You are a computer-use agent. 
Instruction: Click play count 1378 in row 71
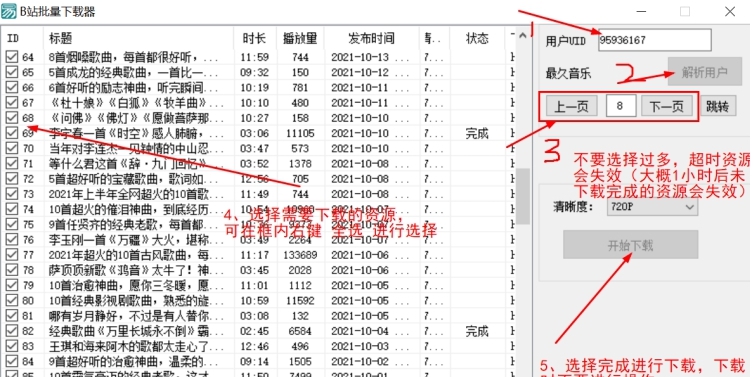click(300, 164)
